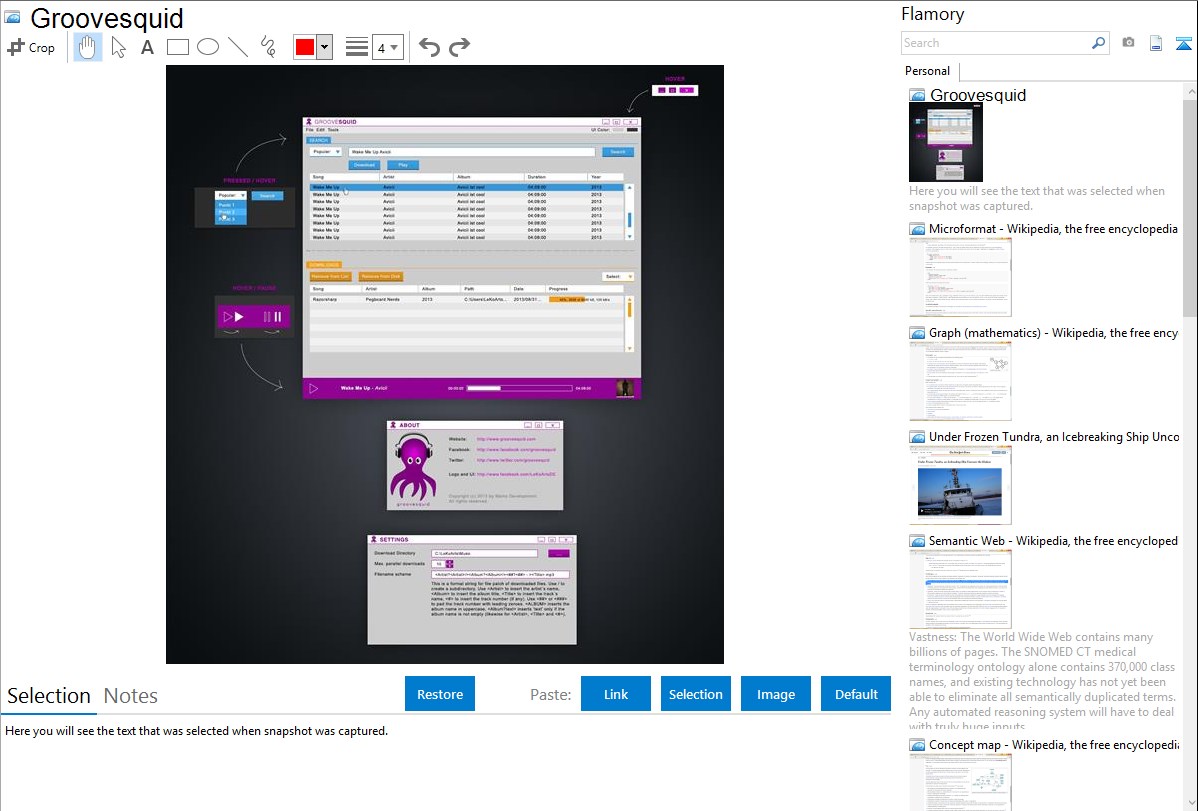Screen dimensions: 1198x811
Task: Click the snapshot icon beside Graph (mathematics)
Action: coord(917,333)
